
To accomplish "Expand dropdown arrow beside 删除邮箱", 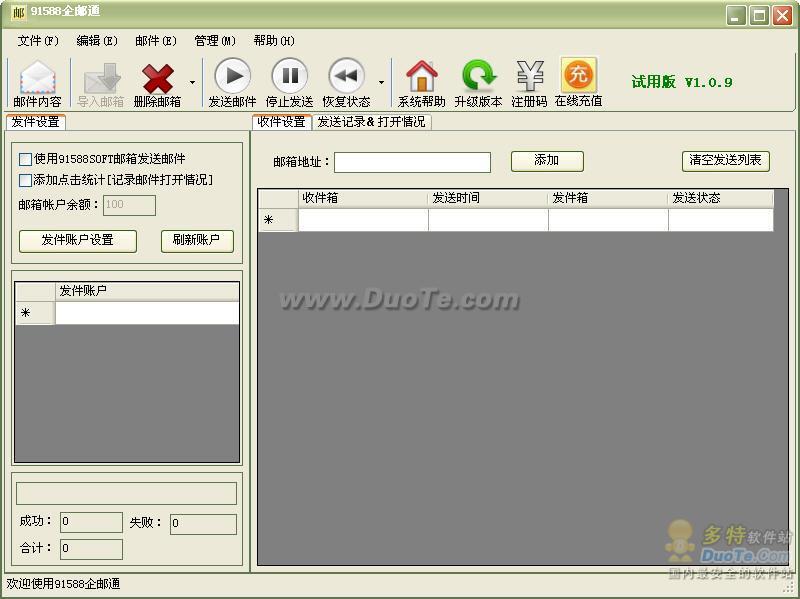I will [192, 83].
